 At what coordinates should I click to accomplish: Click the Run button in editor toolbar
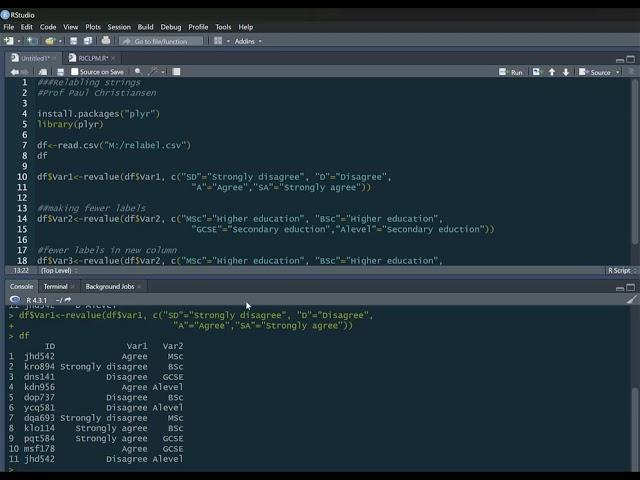[511, 72]
